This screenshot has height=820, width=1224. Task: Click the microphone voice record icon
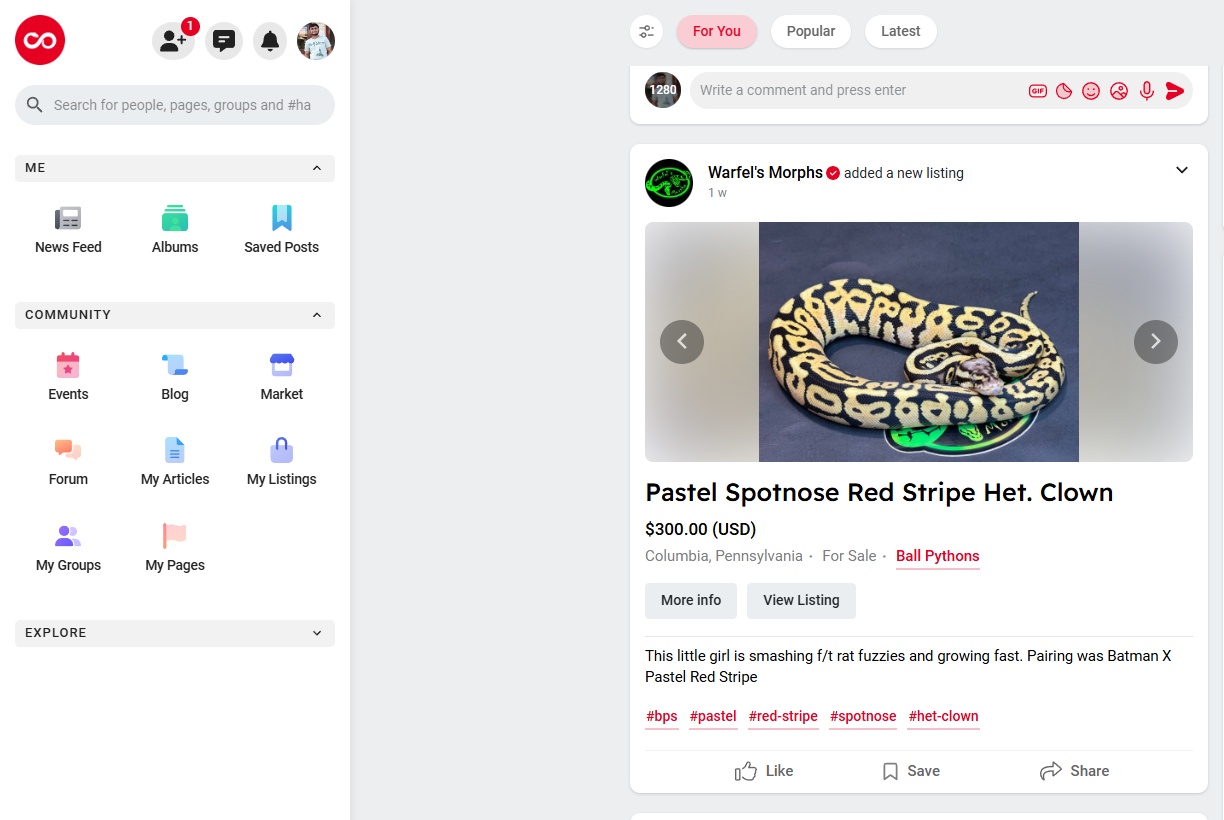pyautogui.click(x=1147, y=91)
